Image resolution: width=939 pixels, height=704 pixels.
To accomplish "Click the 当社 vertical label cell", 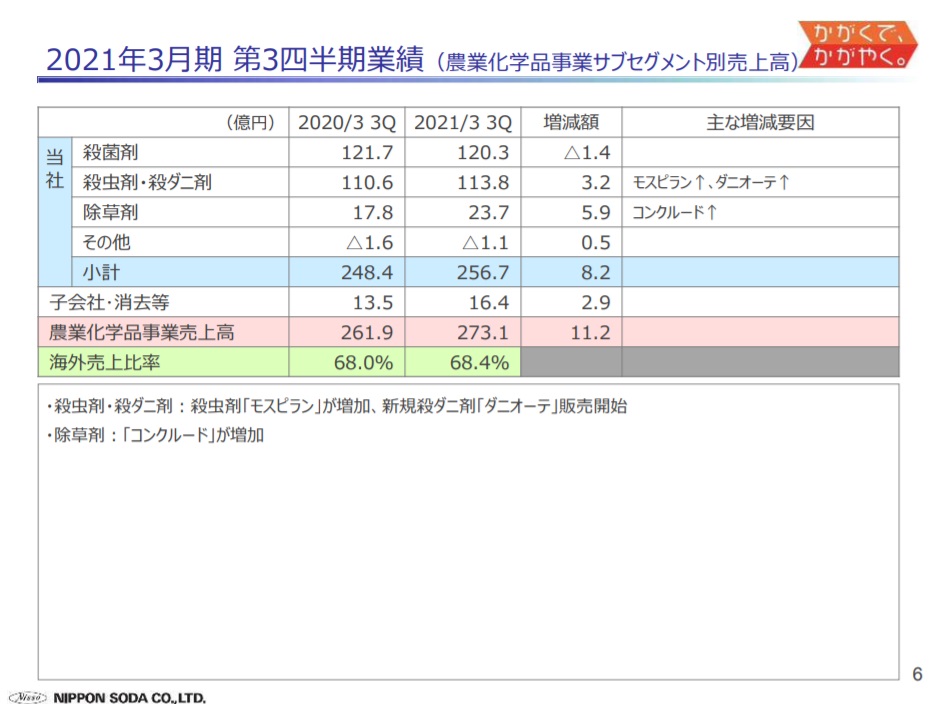I will [54, 212].
